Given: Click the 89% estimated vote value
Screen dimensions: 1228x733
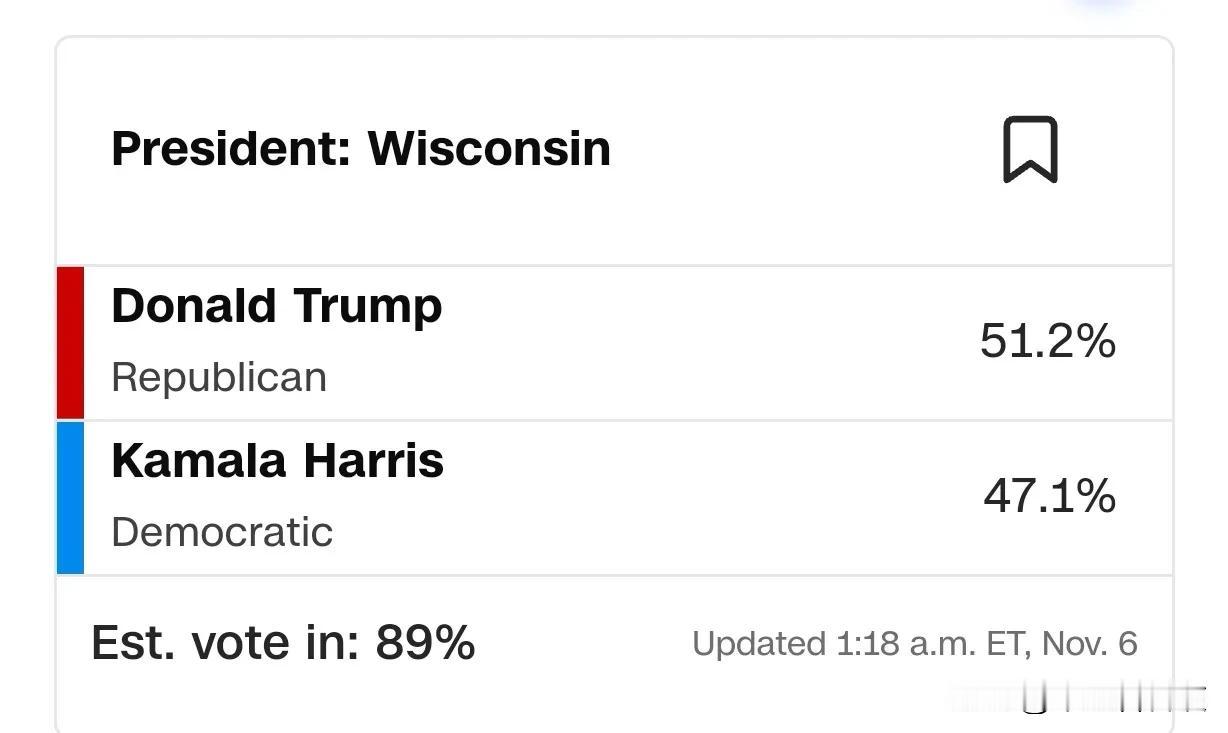Looking at the screenshot, I should [x=425, y=642].
